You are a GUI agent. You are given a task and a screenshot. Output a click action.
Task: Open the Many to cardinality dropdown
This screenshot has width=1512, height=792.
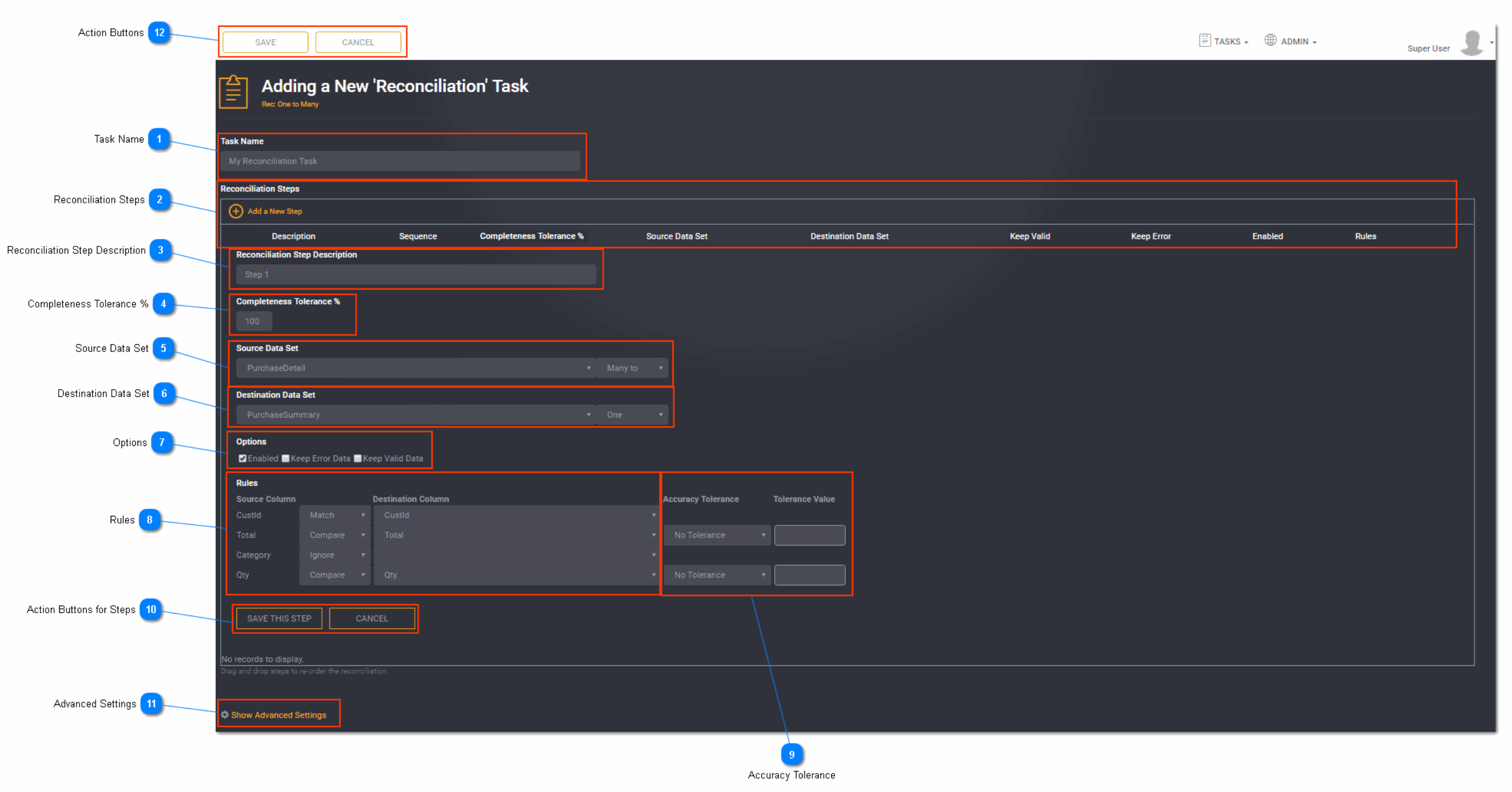click(633, 368)
